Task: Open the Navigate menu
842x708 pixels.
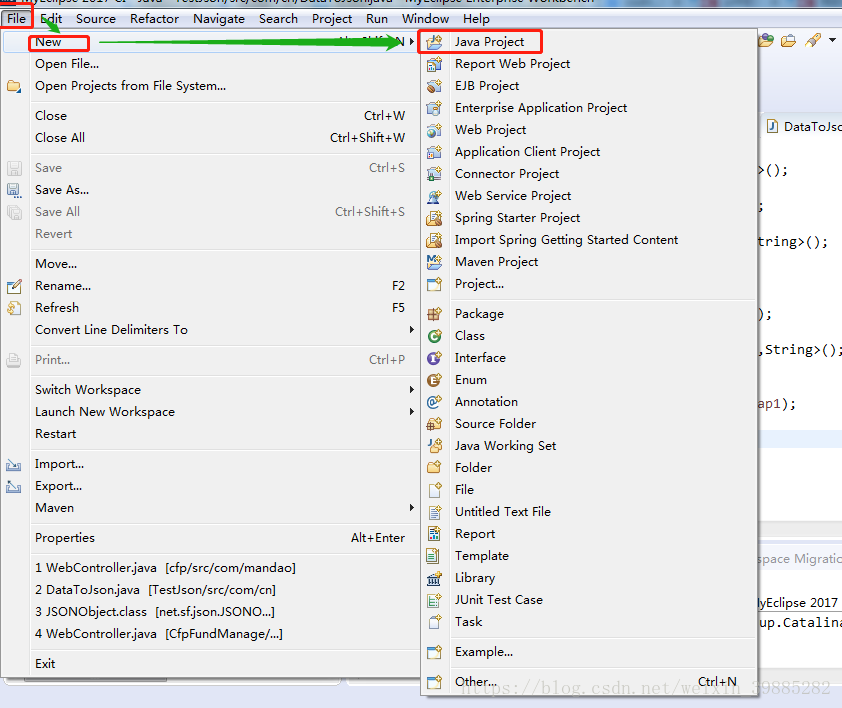Action: (x=219, y=19)
